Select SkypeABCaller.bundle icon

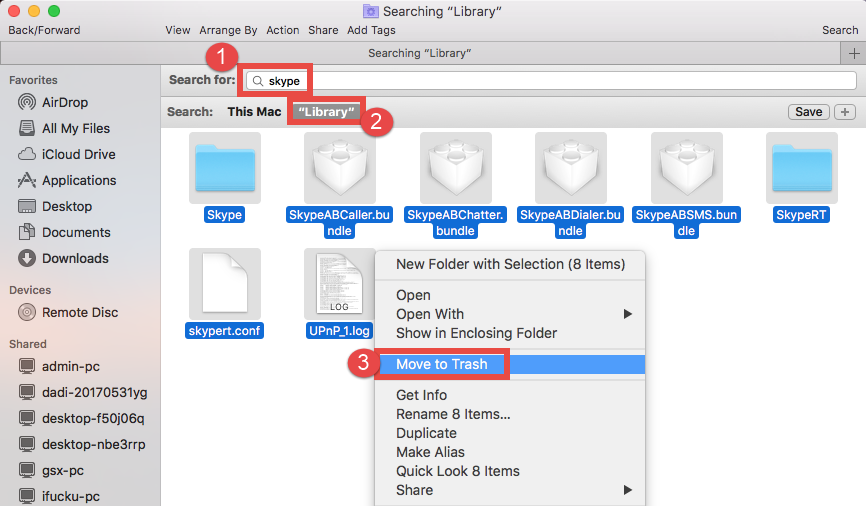(340, 168)
